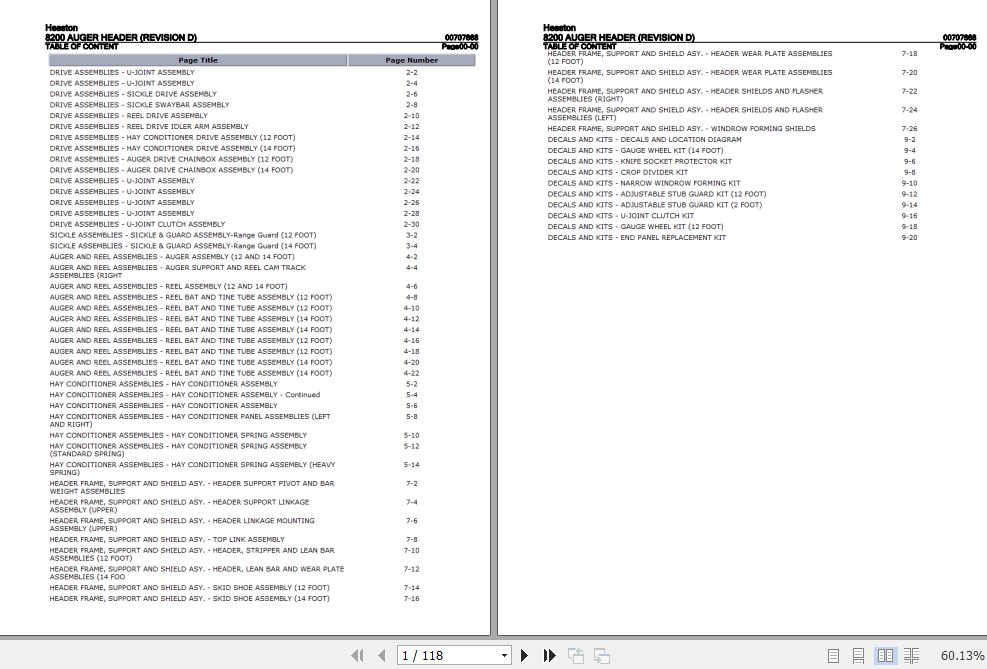
Task: Click GAUGE WHEEL KIT (14 FOOT) entry
Action: [635, 150]
